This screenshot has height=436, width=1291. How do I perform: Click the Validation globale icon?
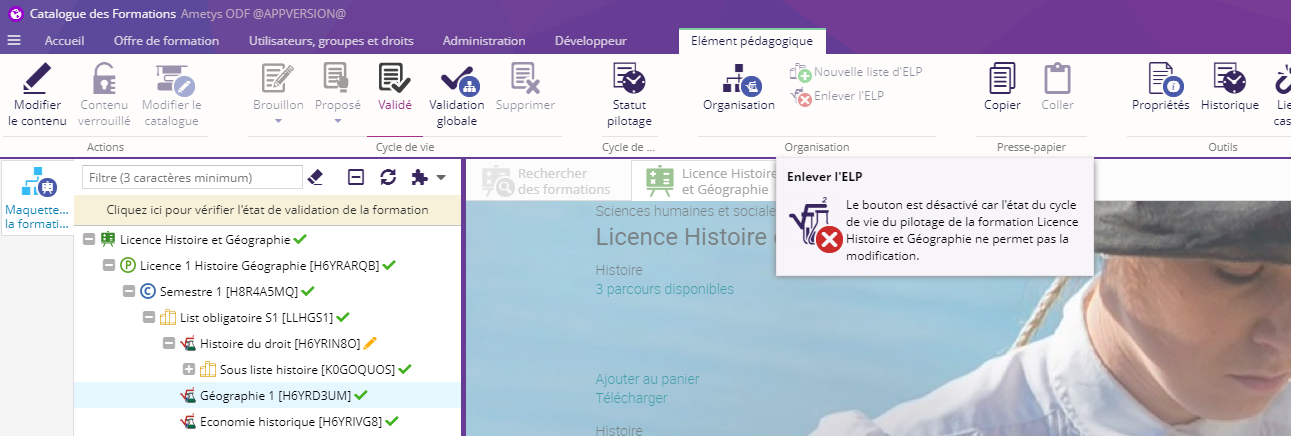(457, 79)
